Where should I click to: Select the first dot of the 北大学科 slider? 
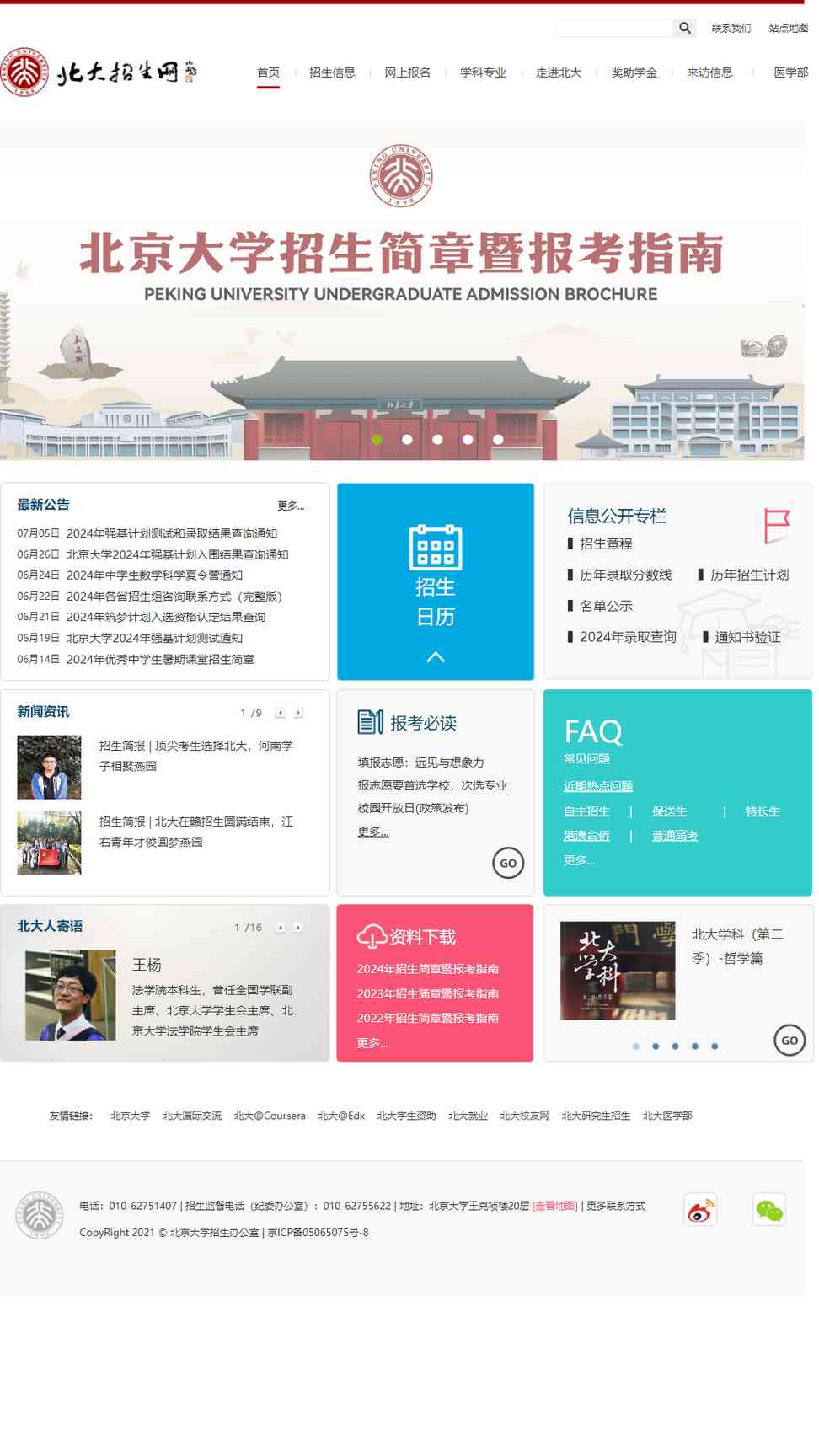click(x=636, y=1046)
